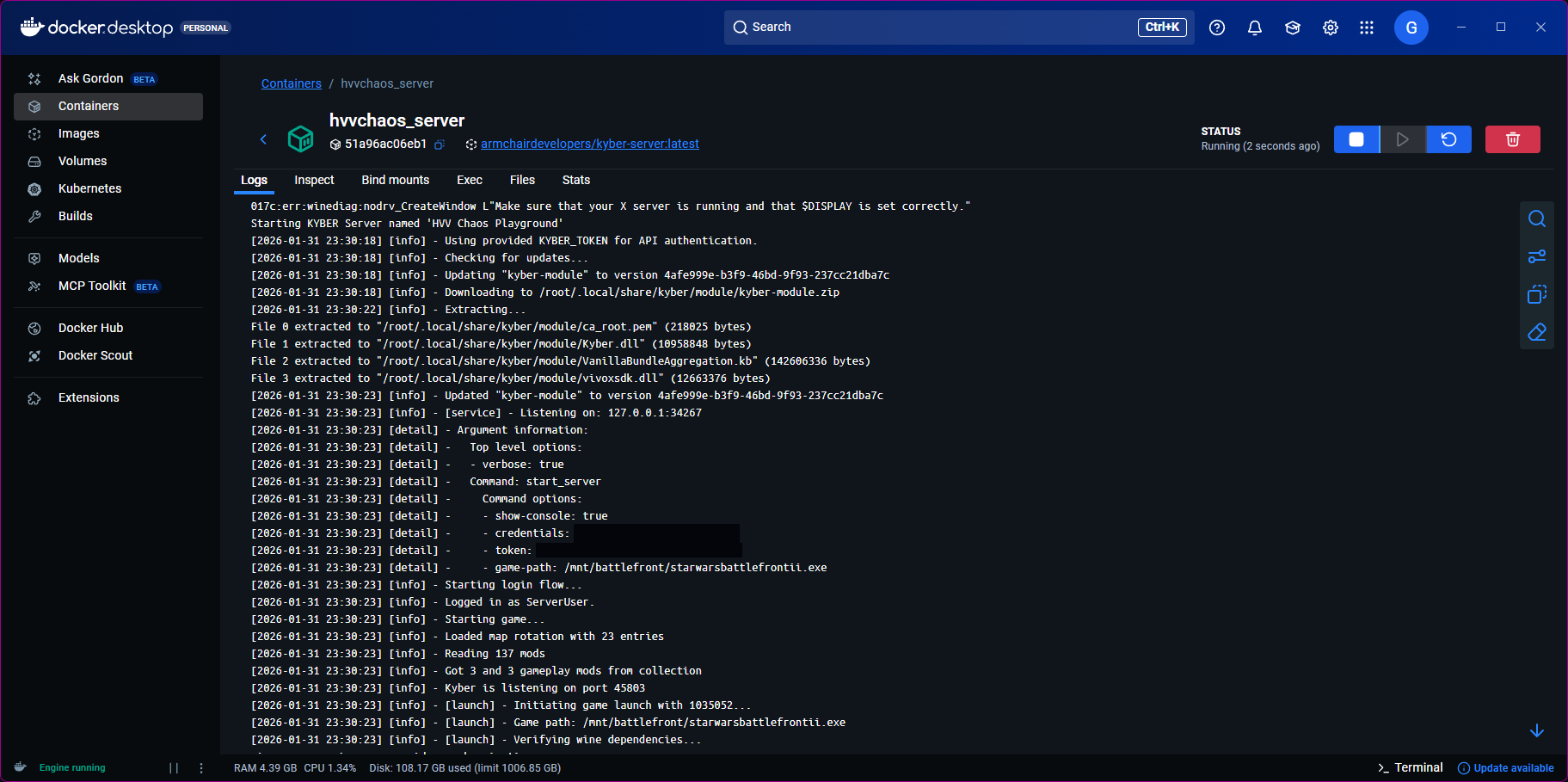The width and height of the screenshot is (1568, 782).
Task: Click the 'Logged in as ServerUser.' log line
Action: [422, 602]
